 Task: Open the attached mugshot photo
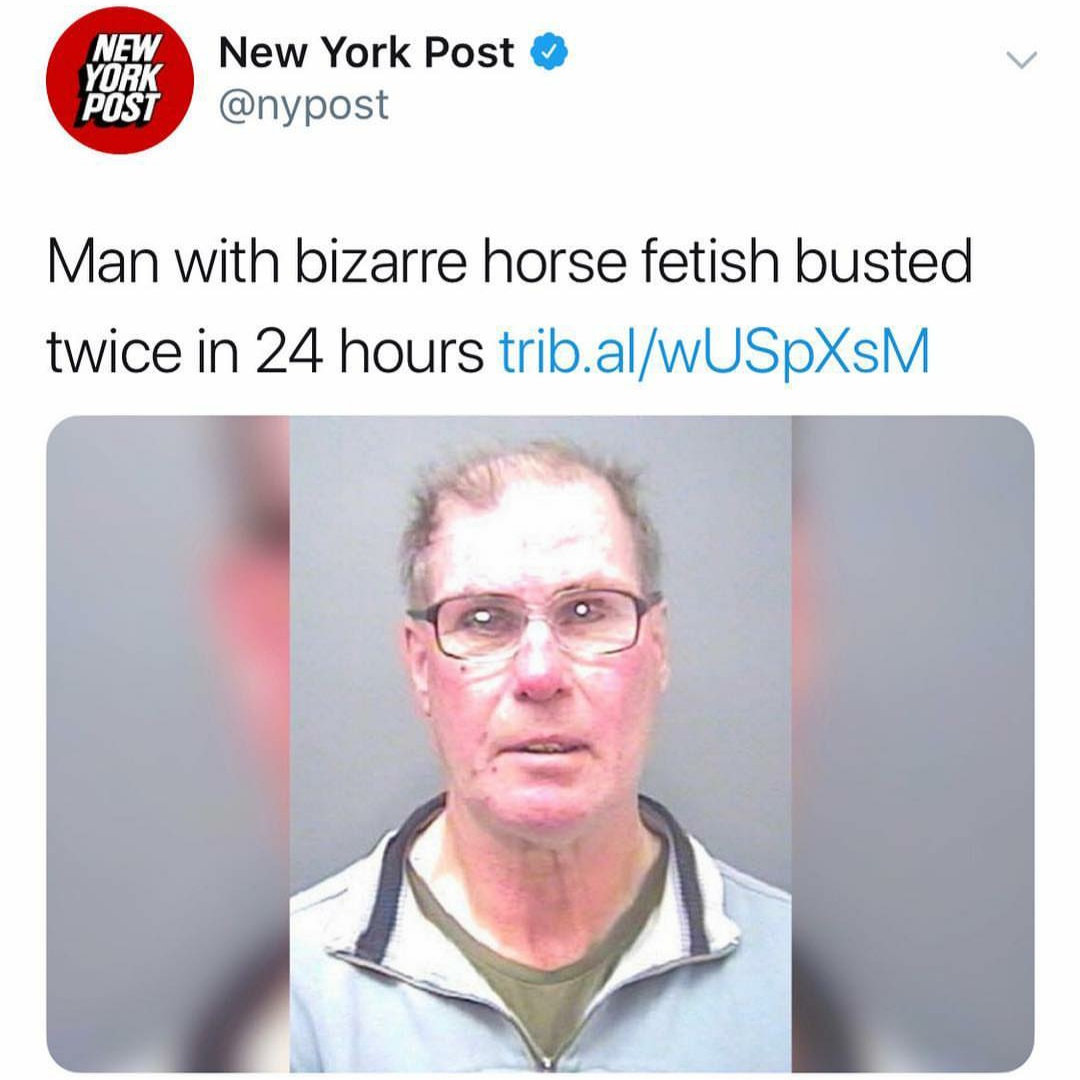point(540,744)
